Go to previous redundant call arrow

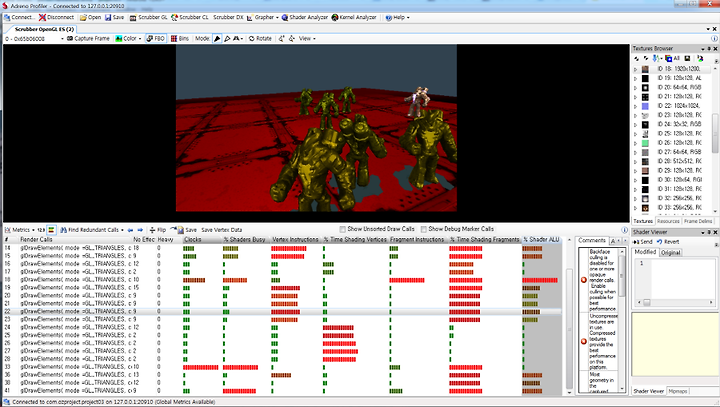pos(130,230)
